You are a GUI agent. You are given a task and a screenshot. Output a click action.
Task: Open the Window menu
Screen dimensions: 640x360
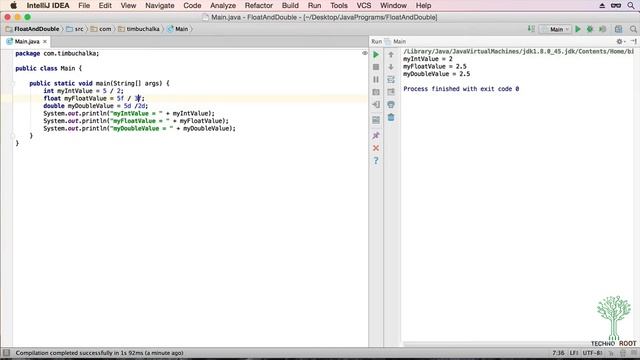[393, 6]
